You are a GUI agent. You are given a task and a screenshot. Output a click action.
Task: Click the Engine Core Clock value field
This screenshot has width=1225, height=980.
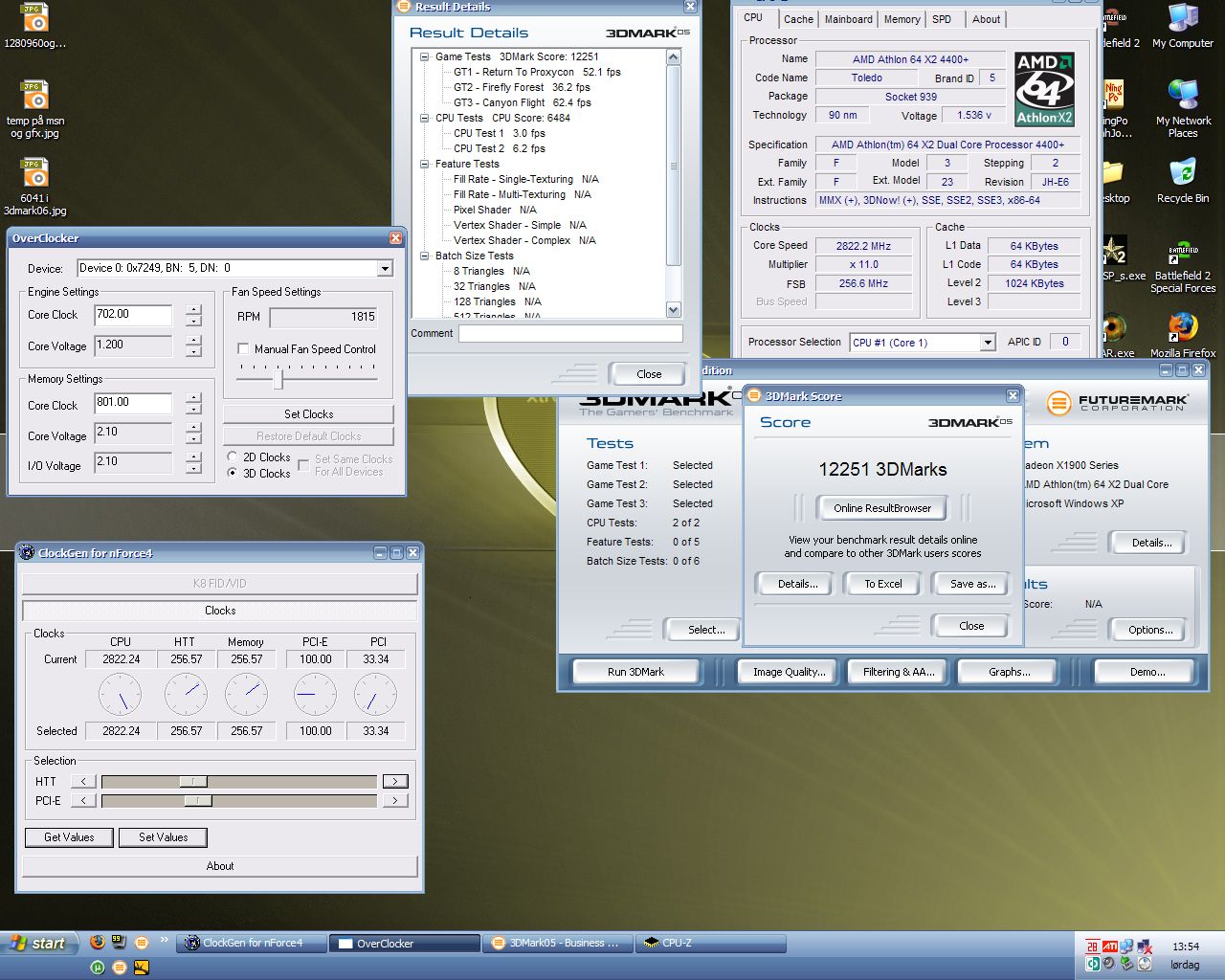click(x=133, y=315)
